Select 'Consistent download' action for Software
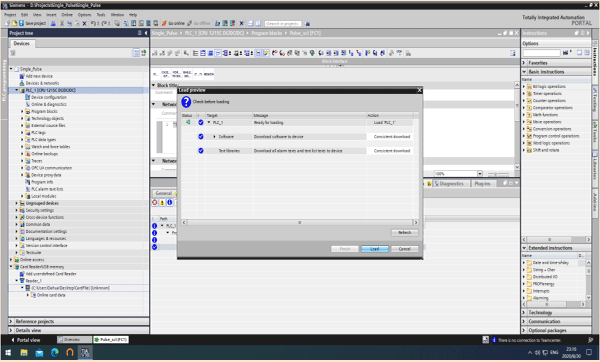Screen dimensions: 600x362 coord(391,137)
